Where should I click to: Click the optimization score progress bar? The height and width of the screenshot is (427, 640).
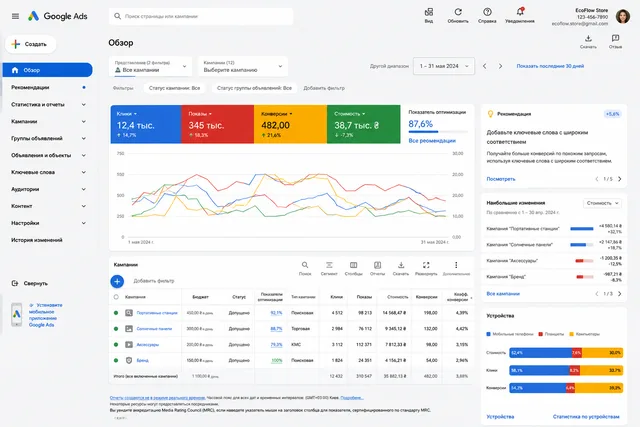click(x=438, y=131)
